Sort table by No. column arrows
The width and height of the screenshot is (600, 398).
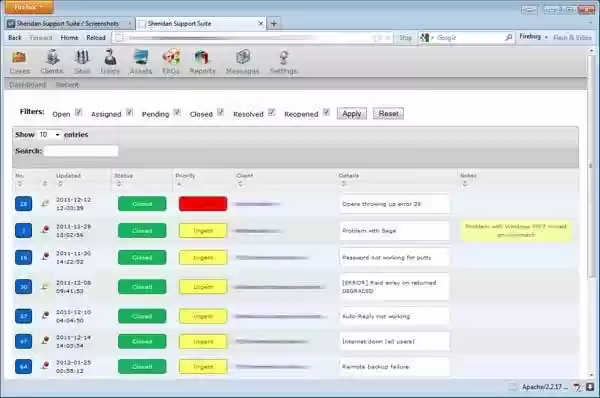(x=19, y=184)
